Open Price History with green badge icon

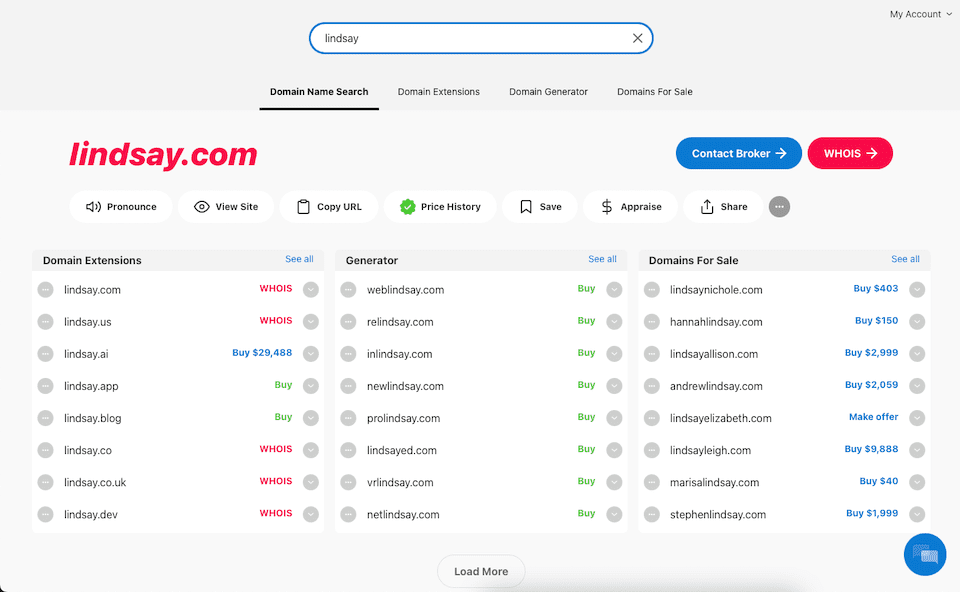tap(408, 207)
